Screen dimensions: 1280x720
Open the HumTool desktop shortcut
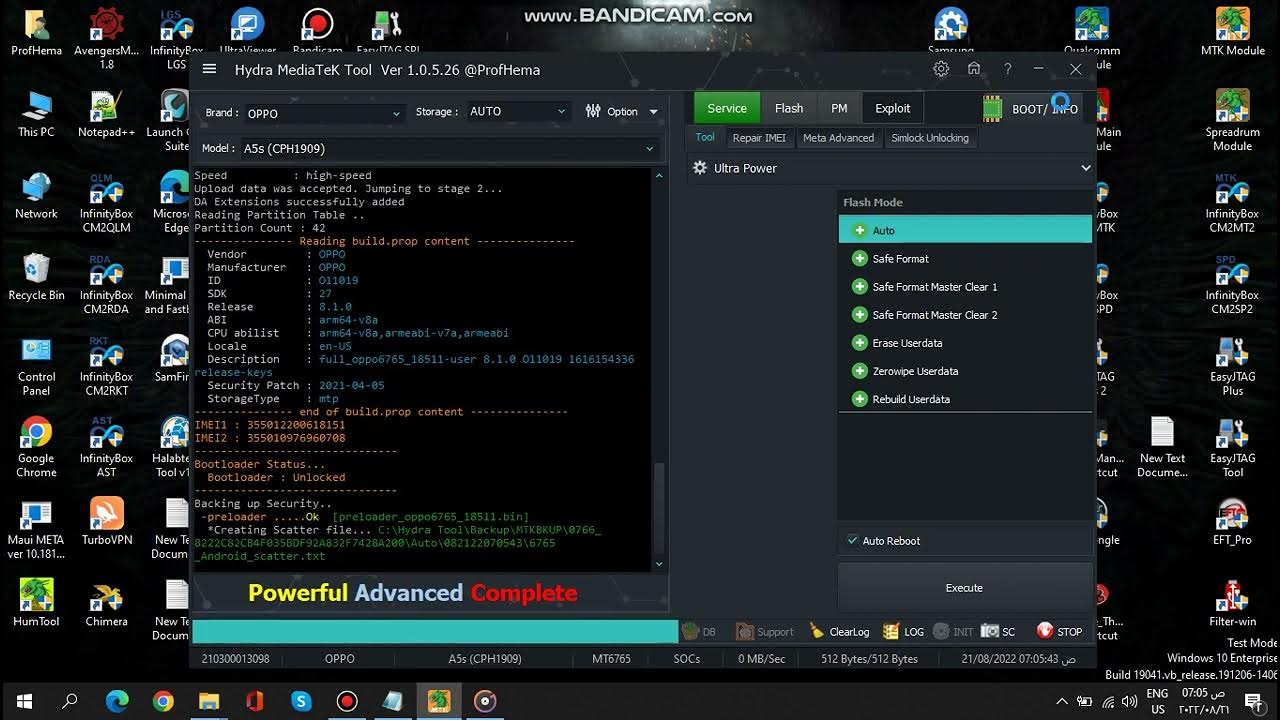(36, 603)
